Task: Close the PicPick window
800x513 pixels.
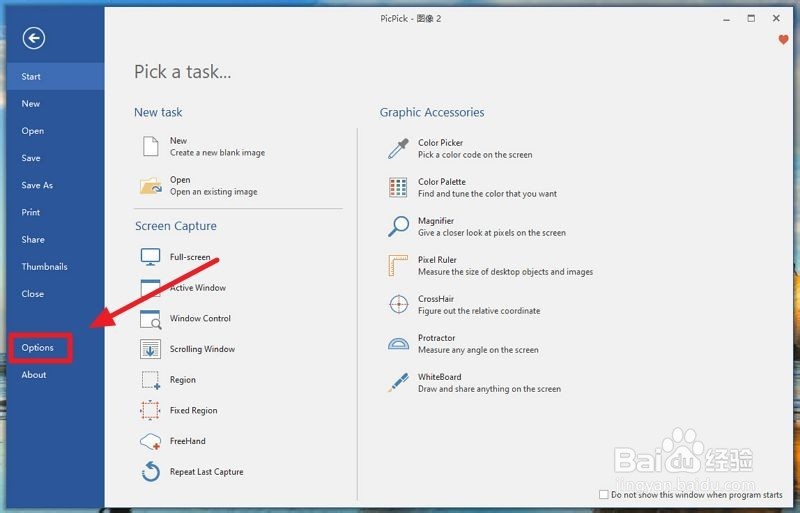Action: [x=776, y=18]
